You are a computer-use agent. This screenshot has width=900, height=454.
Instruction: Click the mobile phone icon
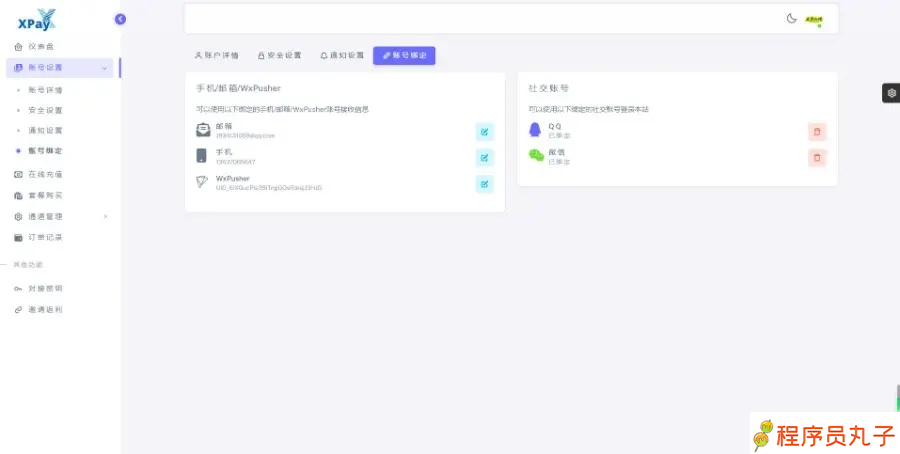click(201, 156)
